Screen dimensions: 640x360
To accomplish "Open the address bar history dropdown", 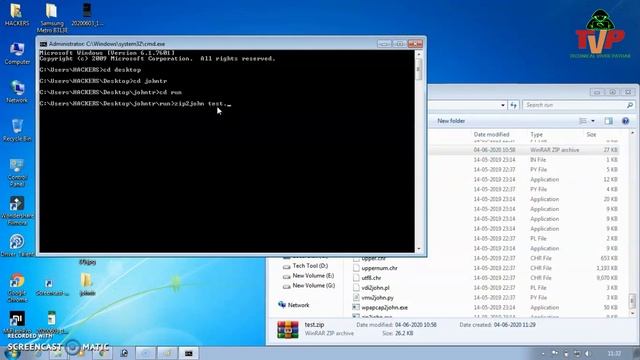I will tap(502, 105).
